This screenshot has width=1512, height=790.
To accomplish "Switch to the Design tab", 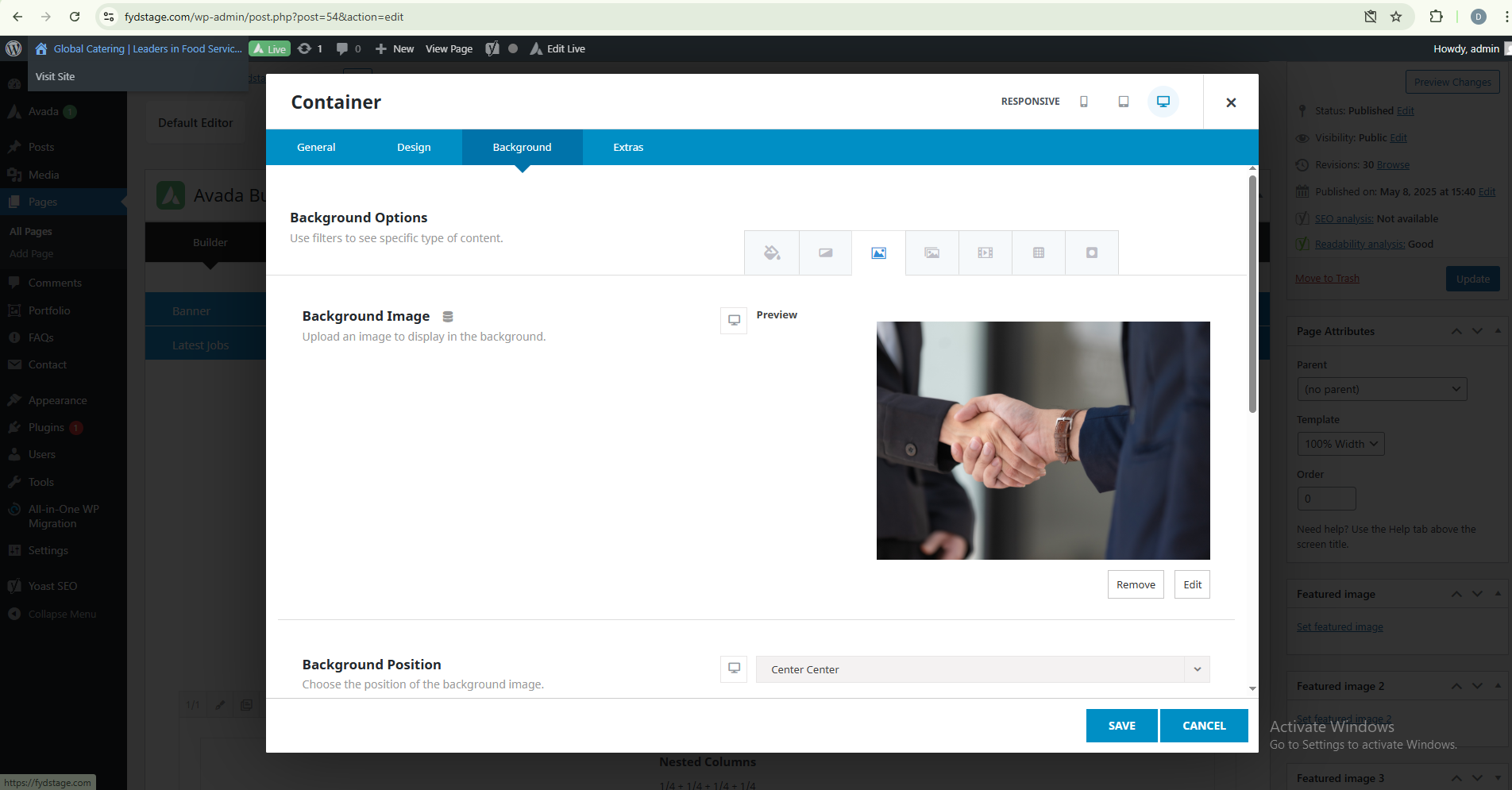I will pyautogui.click(x=414, y=148).
